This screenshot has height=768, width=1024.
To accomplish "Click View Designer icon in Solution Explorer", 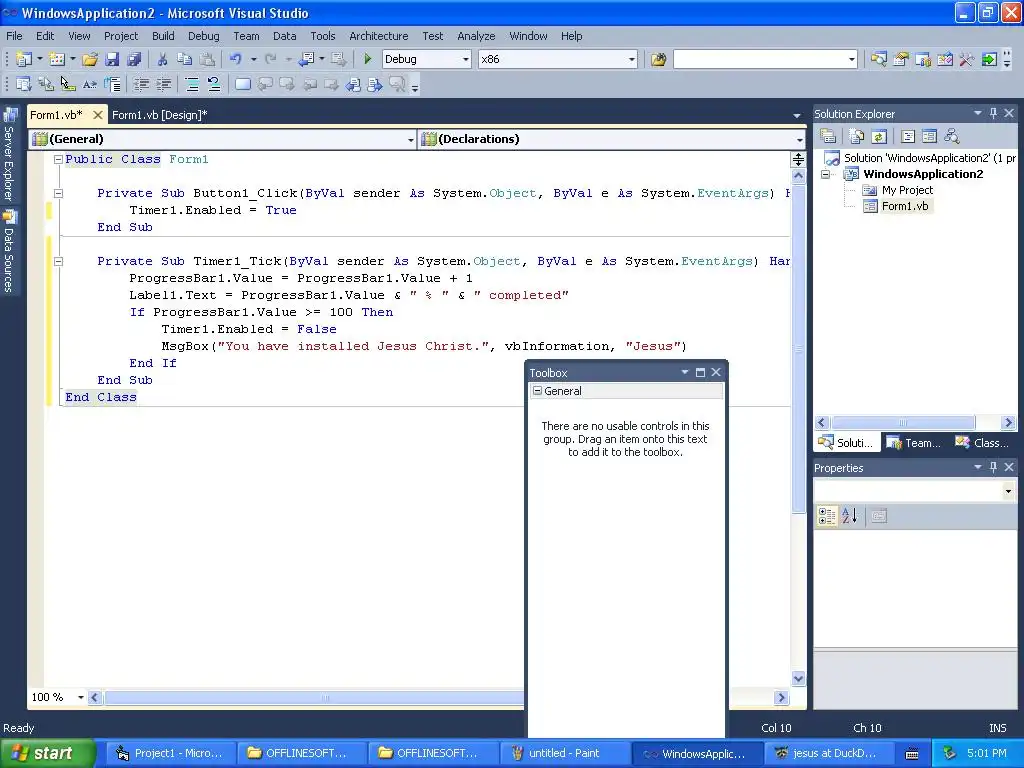I will [x=929, y=136].
